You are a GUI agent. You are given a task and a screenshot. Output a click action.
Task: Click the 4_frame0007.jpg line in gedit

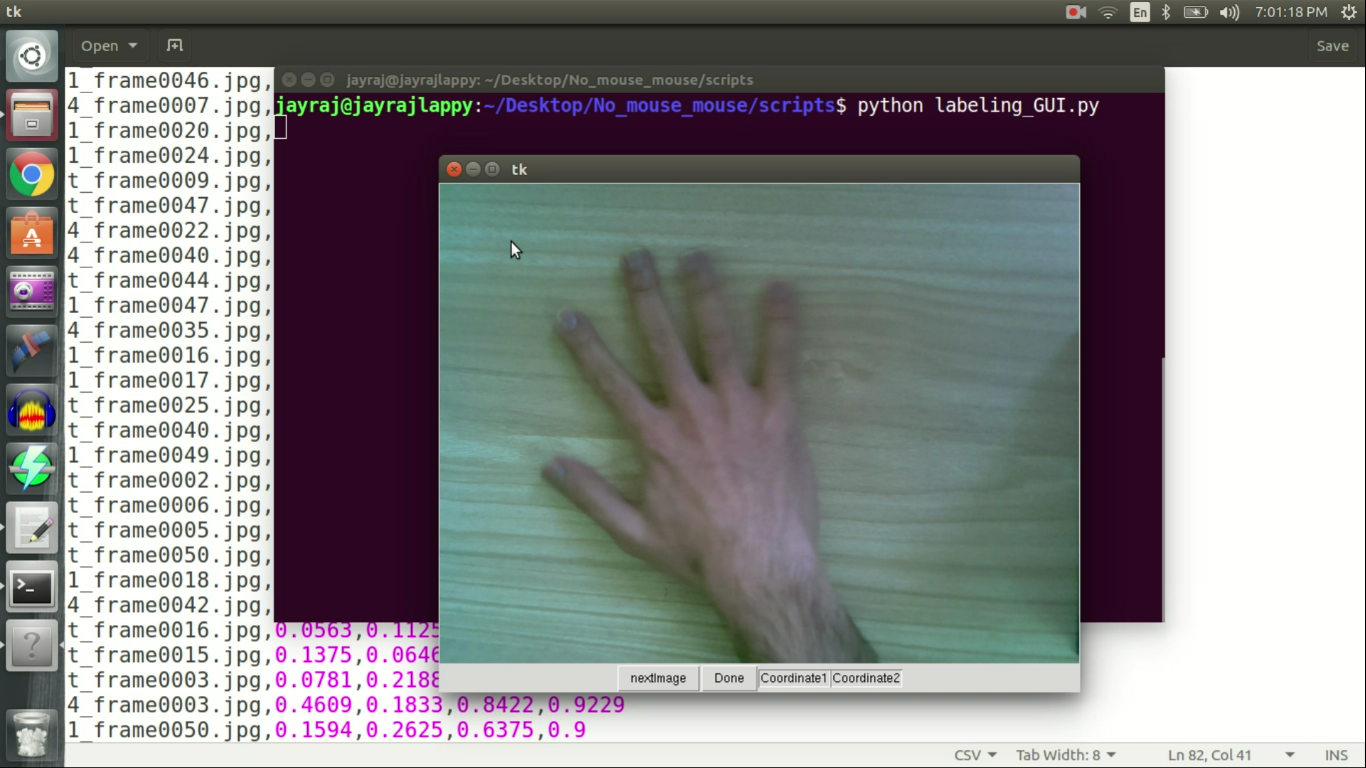pos(170,106)
